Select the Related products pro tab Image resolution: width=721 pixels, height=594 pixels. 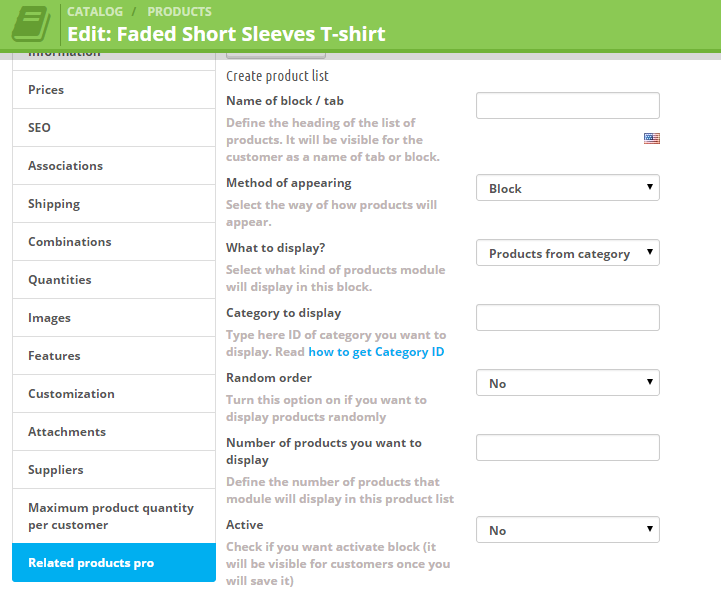pos(113,563)
